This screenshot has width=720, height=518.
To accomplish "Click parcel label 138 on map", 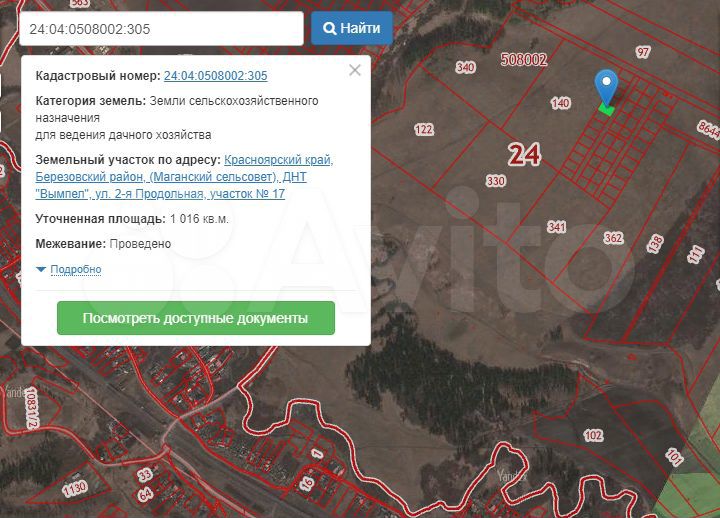I will (655, 243).
